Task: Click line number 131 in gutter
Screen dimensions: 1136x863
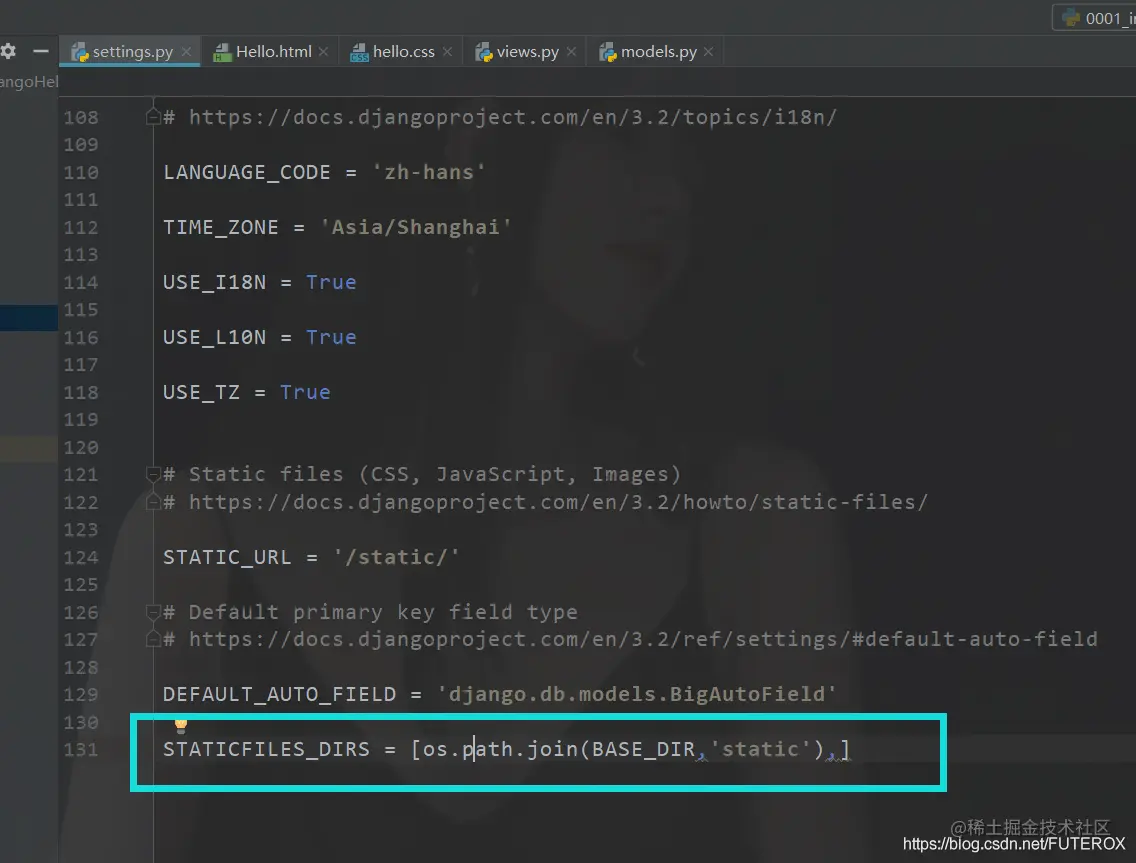Action: (80, 749)
